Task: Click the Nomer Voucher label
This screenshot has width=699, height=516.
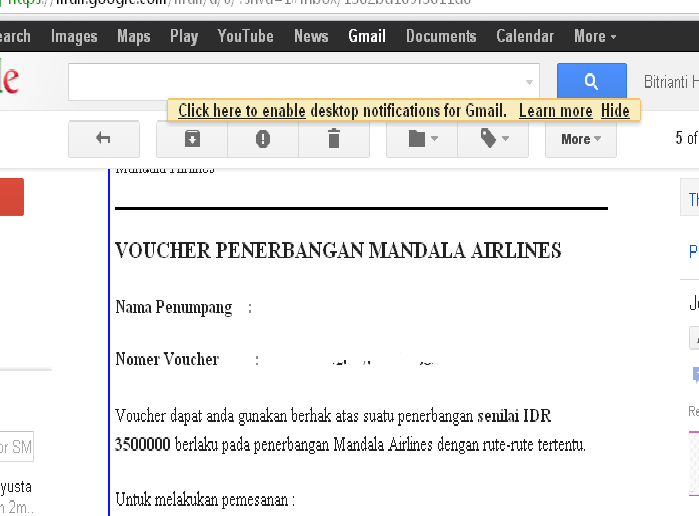Action: pos(167,359)
